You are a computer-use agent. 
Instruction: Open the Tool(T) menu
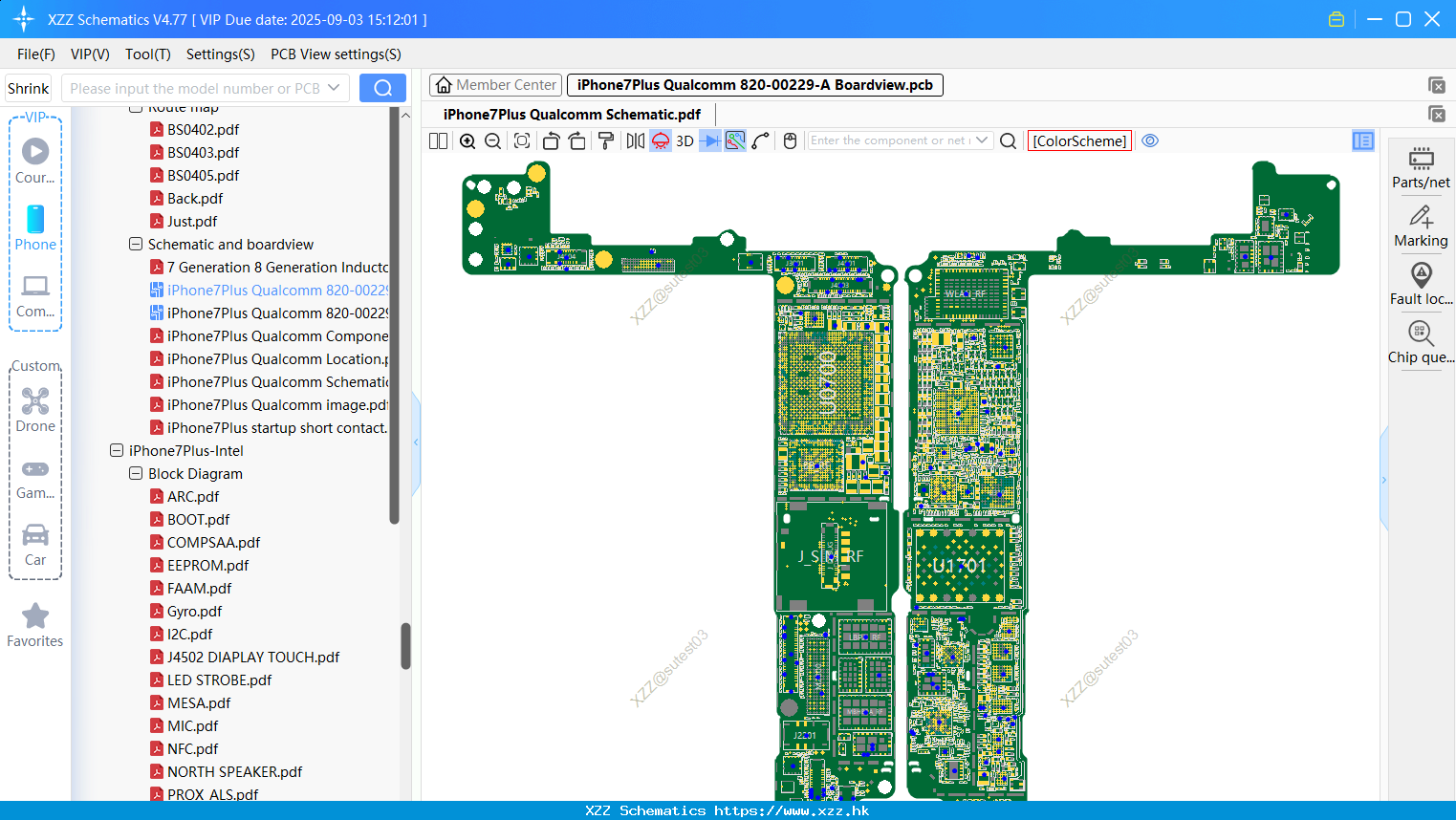pyautogui.click(x=148, y=54)
